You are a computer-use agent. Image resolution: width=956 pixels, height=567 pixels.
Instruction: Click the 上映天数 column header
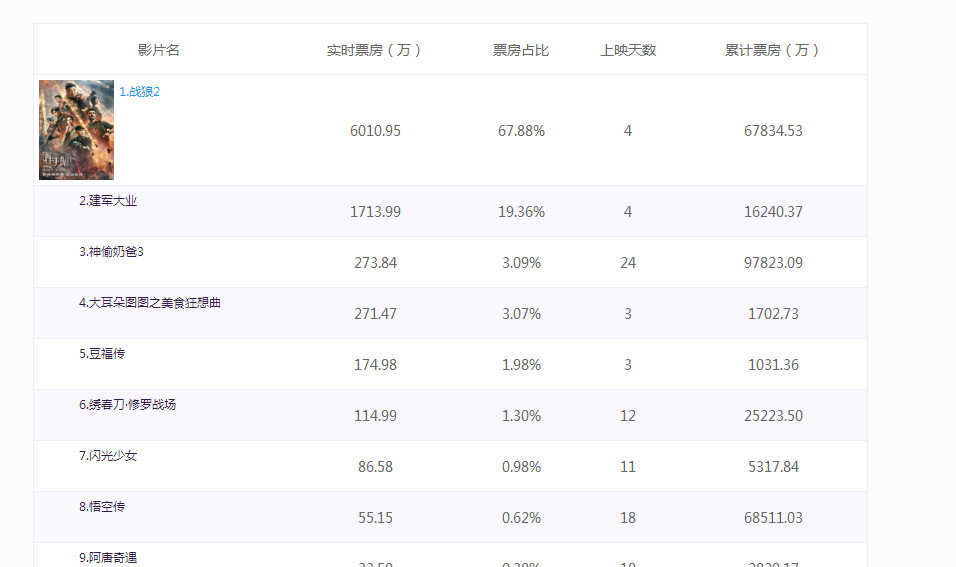point(628,50)
